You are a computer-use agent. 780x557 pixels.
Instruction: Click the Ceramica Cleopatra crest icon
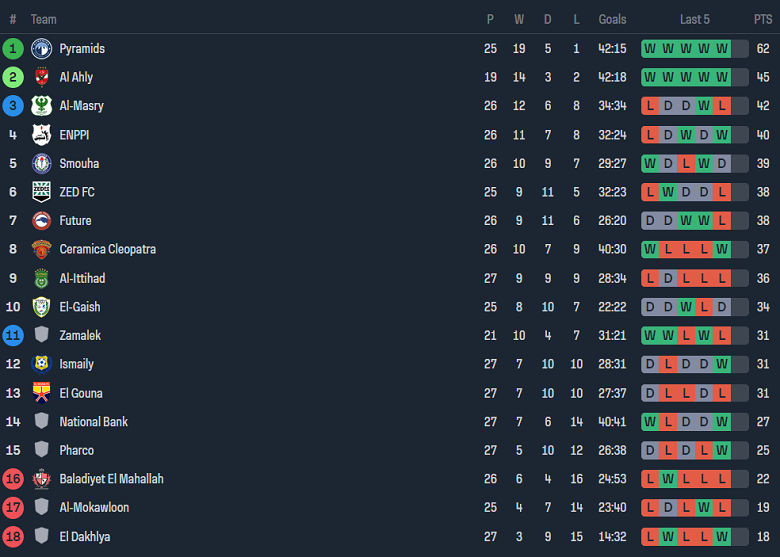pos(41,250)
